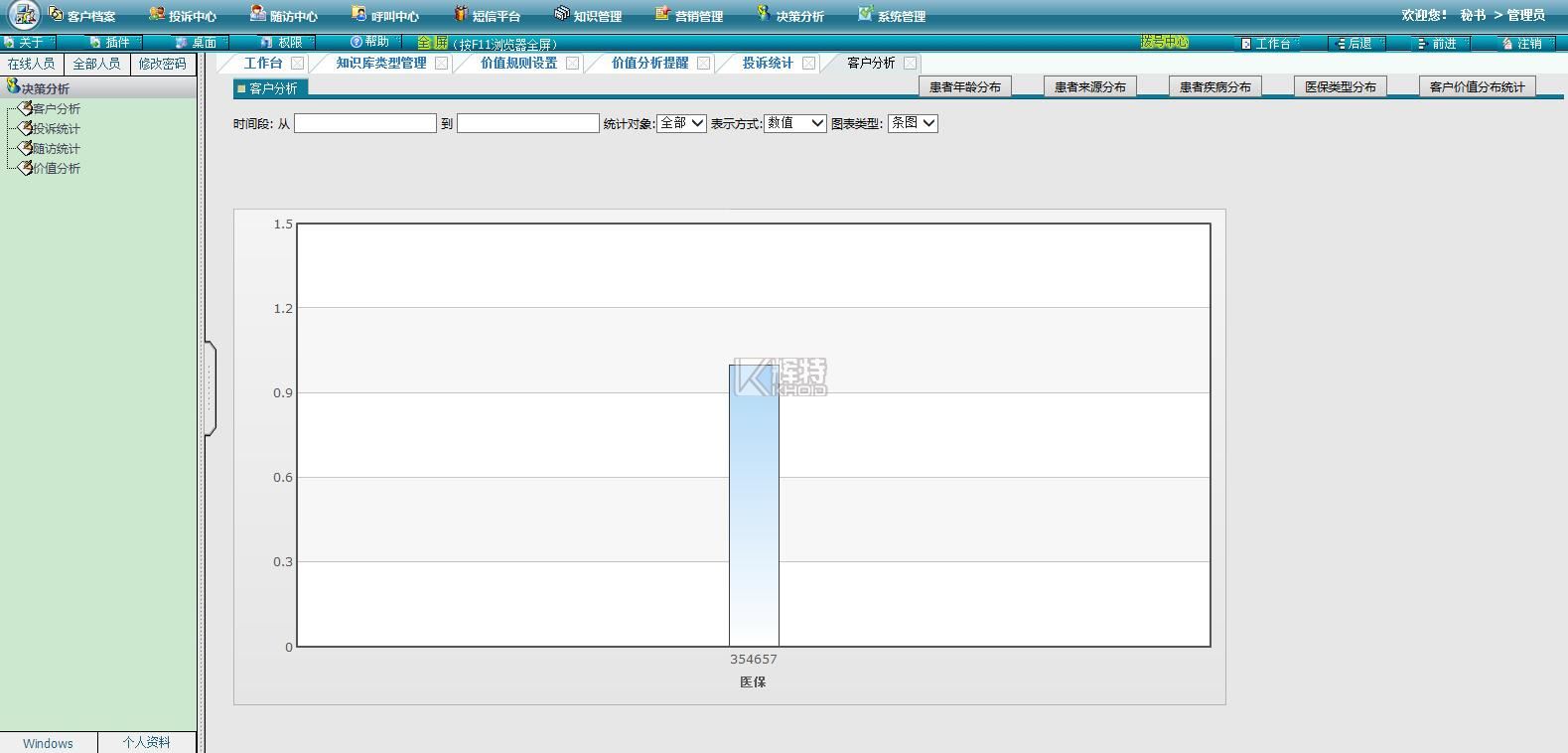Viewport: 1568px width, 753px height.
Task: Expand the 表示方式 dropdown
Action: point(794,123)
